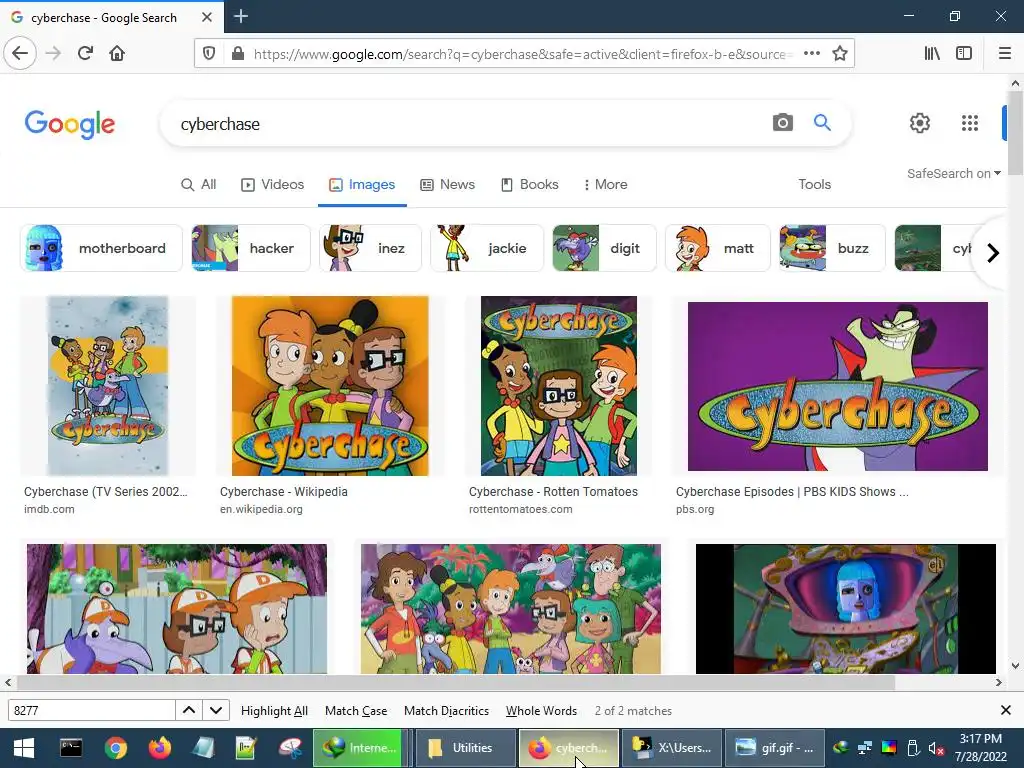Screen dimensions: 1024x768
Task: Click the Google logo
Action: [70, 124]
